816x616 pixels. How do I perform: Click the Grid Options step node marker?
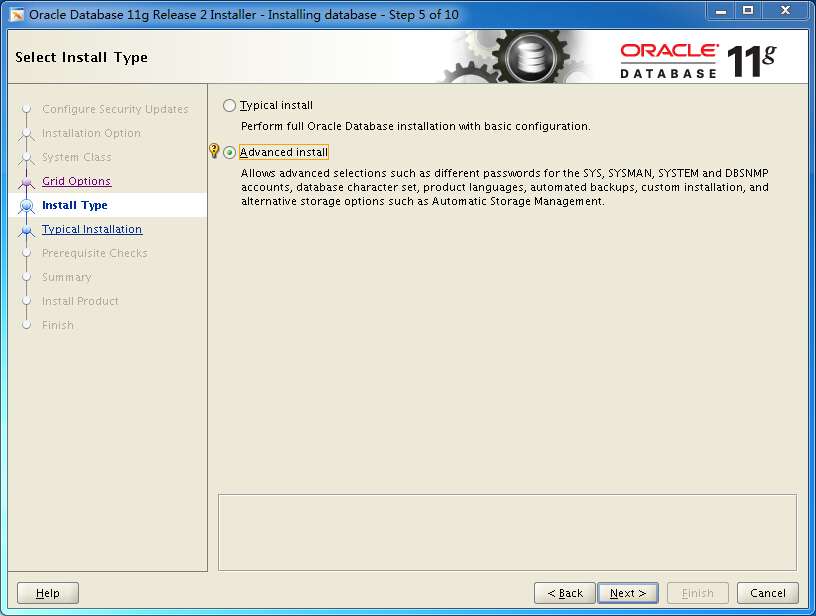(x=29, y=181)
